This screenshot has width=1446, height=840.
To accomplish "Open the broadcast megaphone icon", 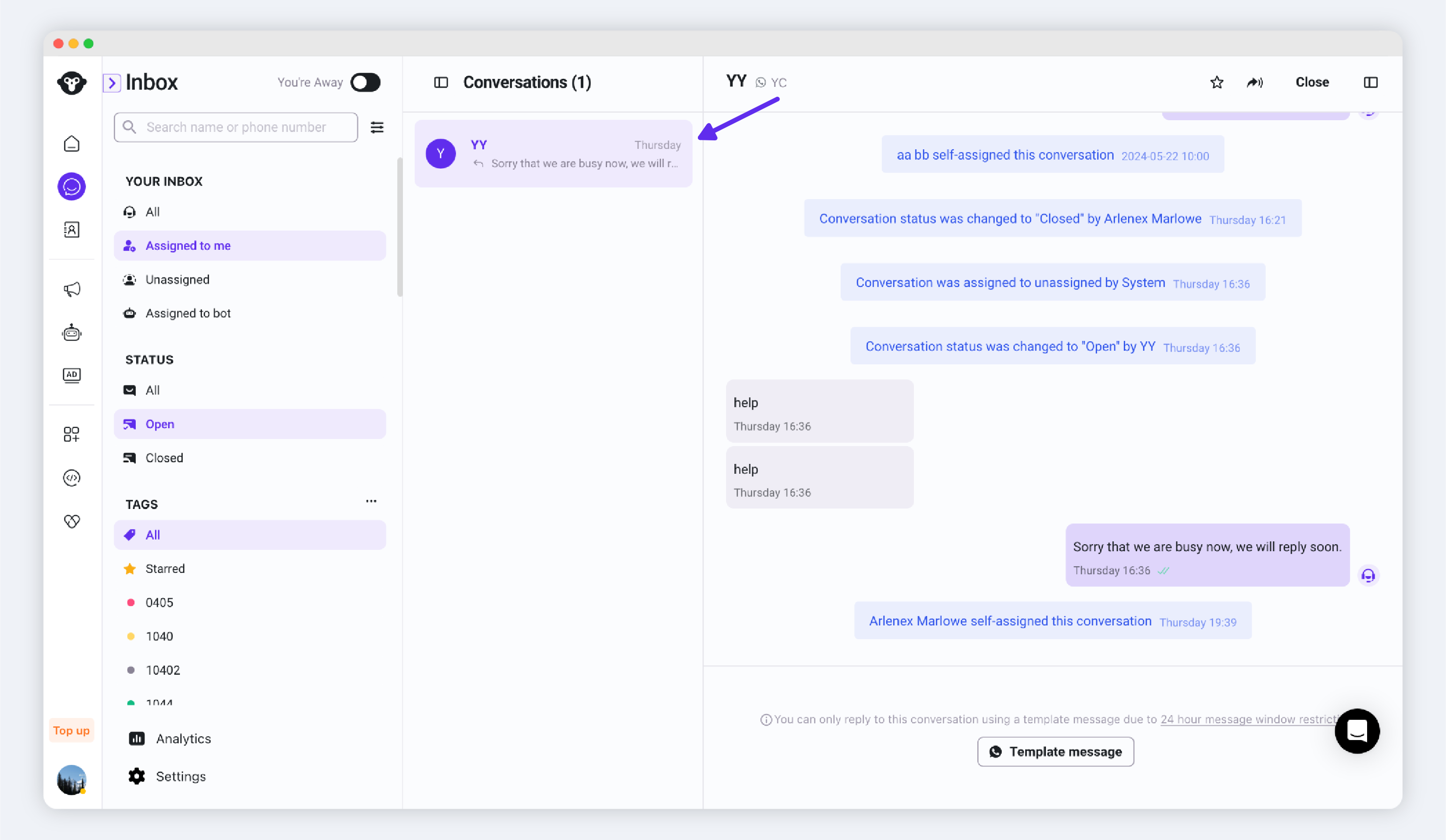I will pos(71,289).
